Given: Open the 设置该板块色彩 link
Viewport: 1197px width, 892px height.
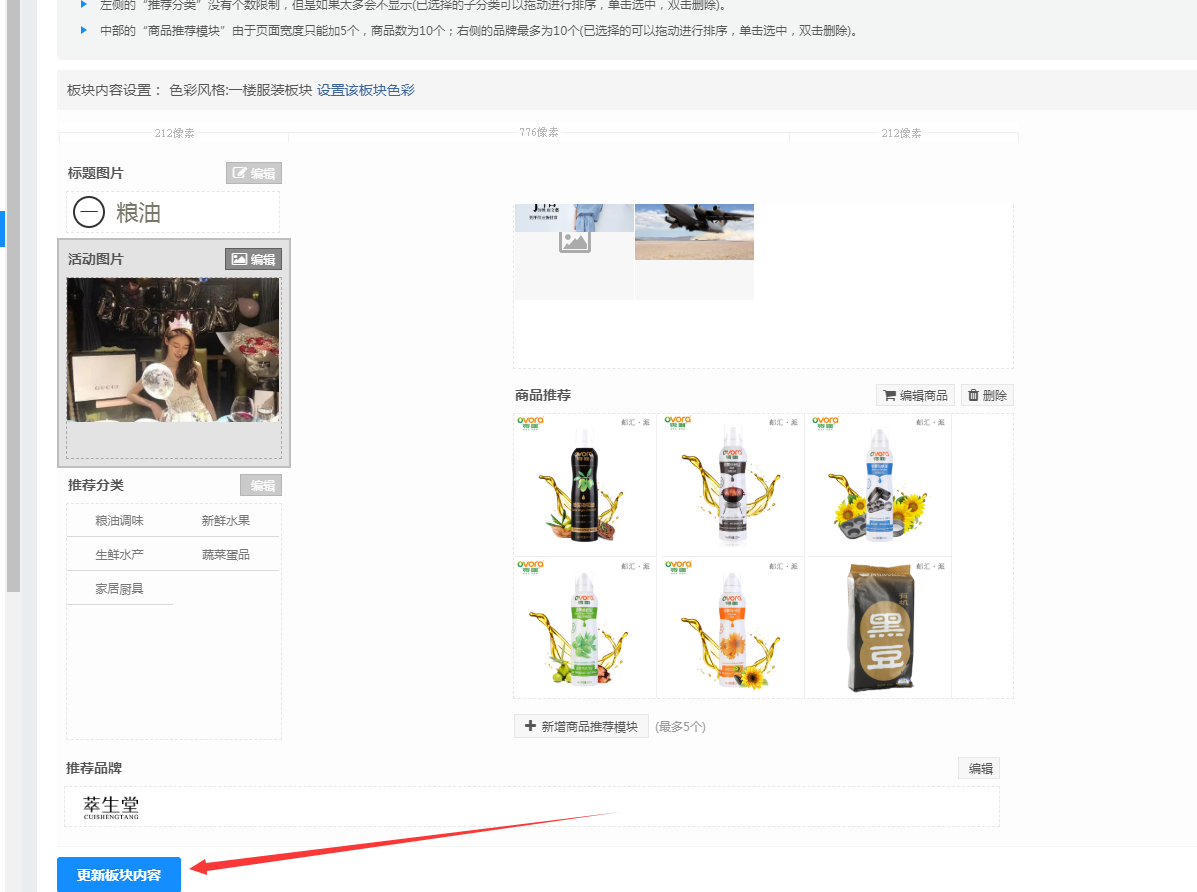Looking at the screenshot, I should (x=365, y=90).
